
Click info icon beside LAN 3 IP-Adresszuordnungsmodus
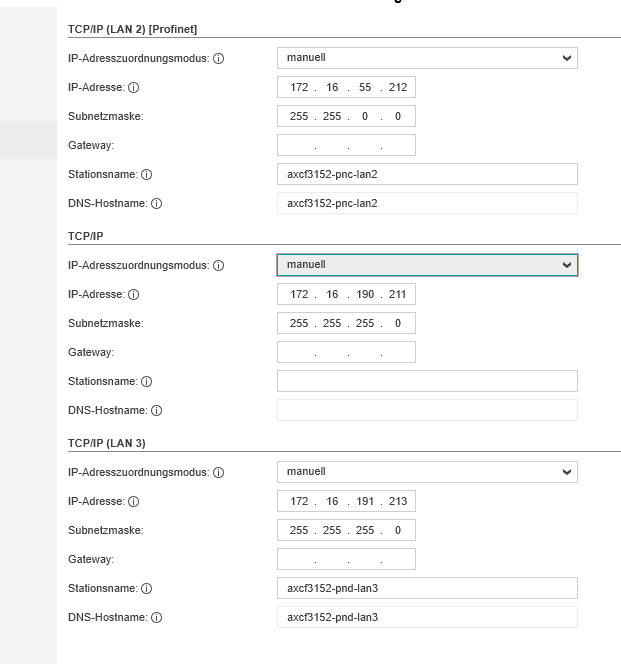pyautogui.click(x=218, y=473)
